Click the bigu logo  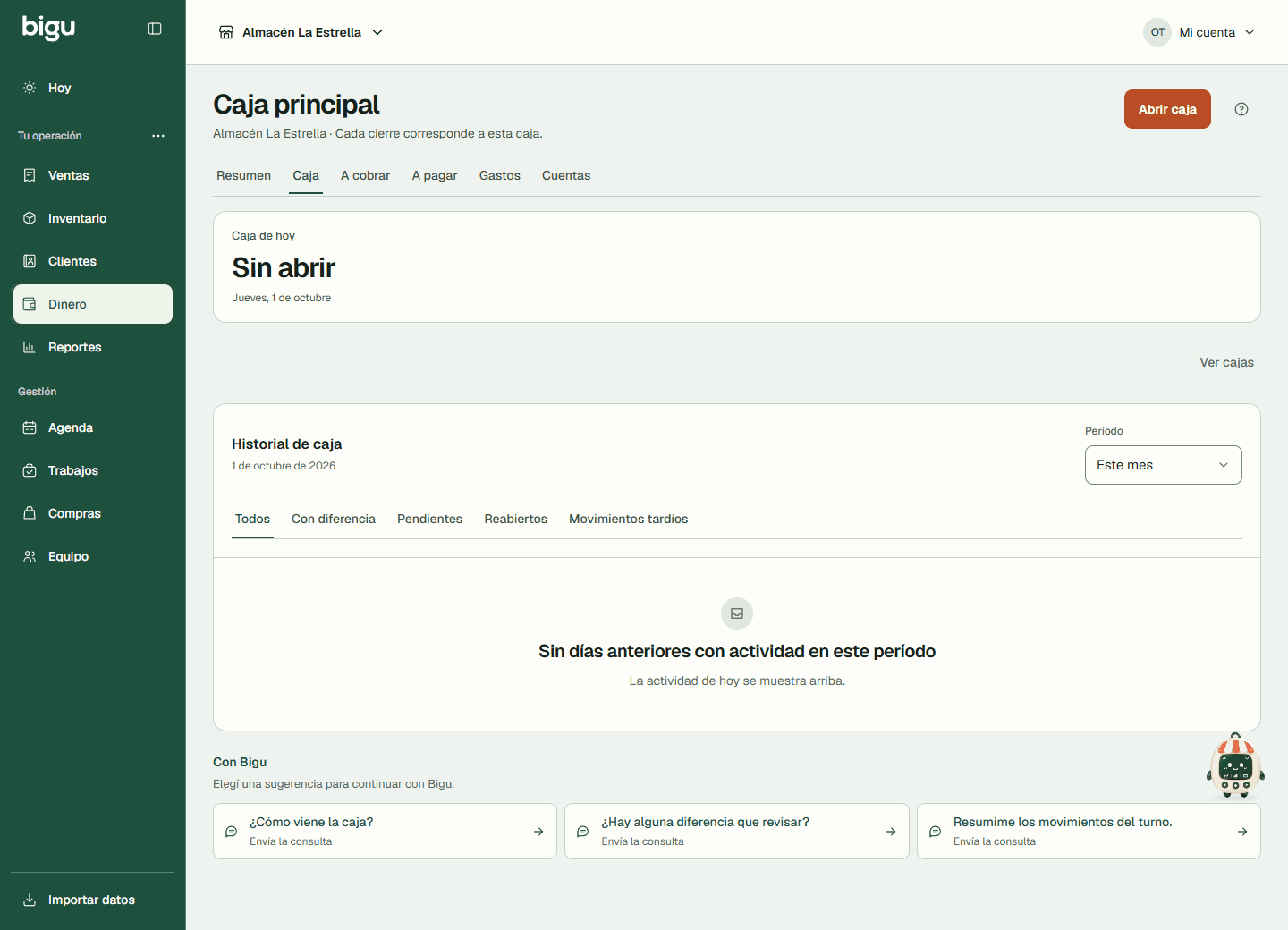(48, 28)
